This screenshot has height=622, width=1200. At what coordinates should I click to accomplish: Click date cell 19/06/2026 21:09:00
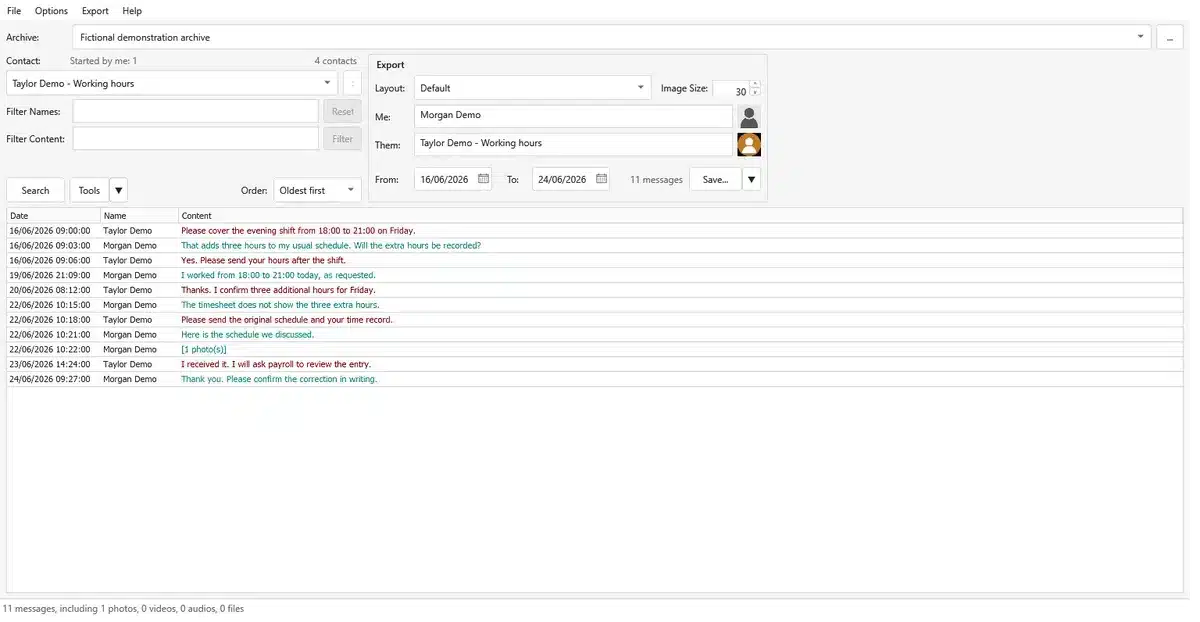50,275
